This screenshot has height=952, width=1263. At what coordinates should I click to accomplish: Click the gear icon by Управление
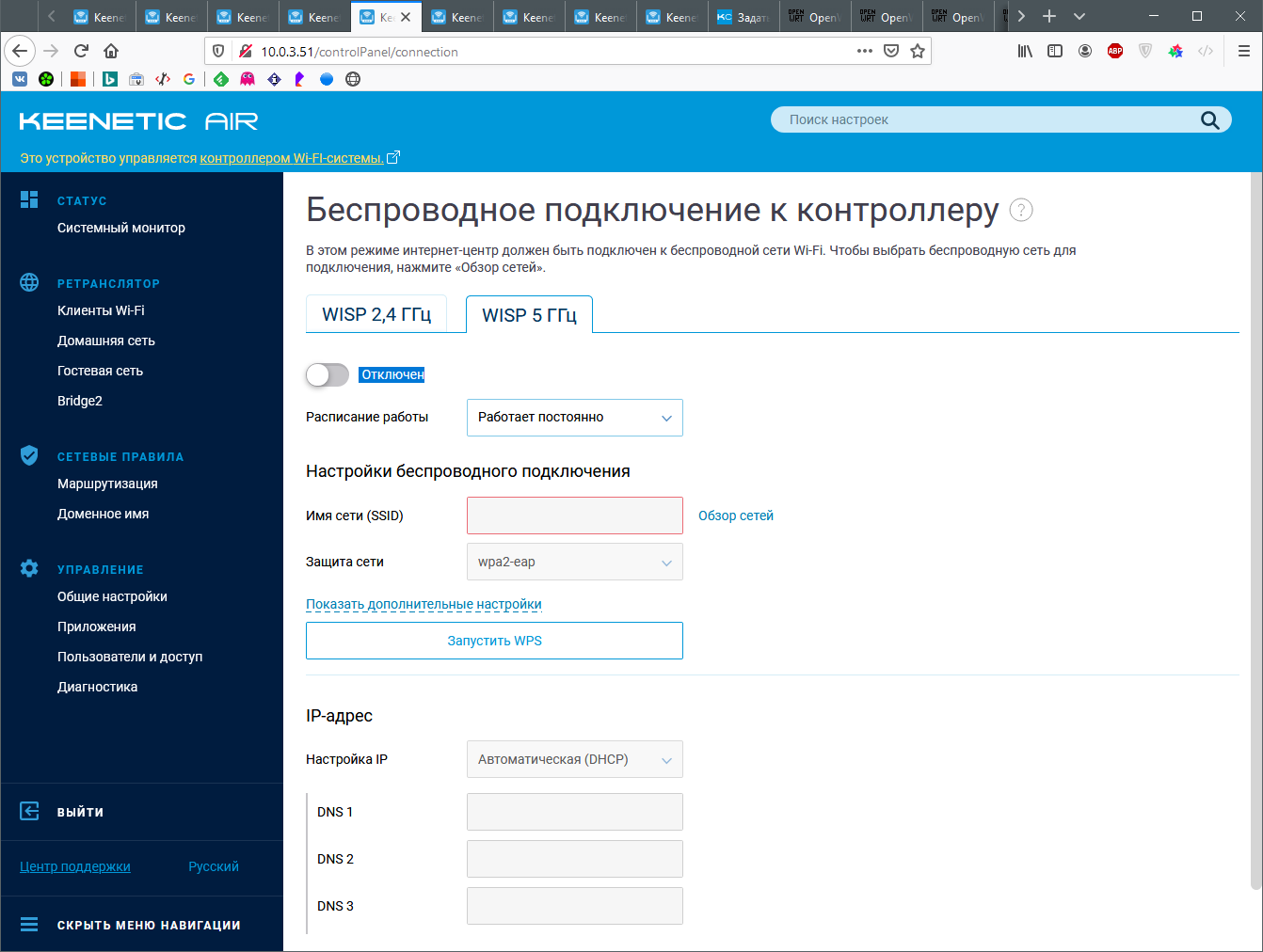pos(29,568)
